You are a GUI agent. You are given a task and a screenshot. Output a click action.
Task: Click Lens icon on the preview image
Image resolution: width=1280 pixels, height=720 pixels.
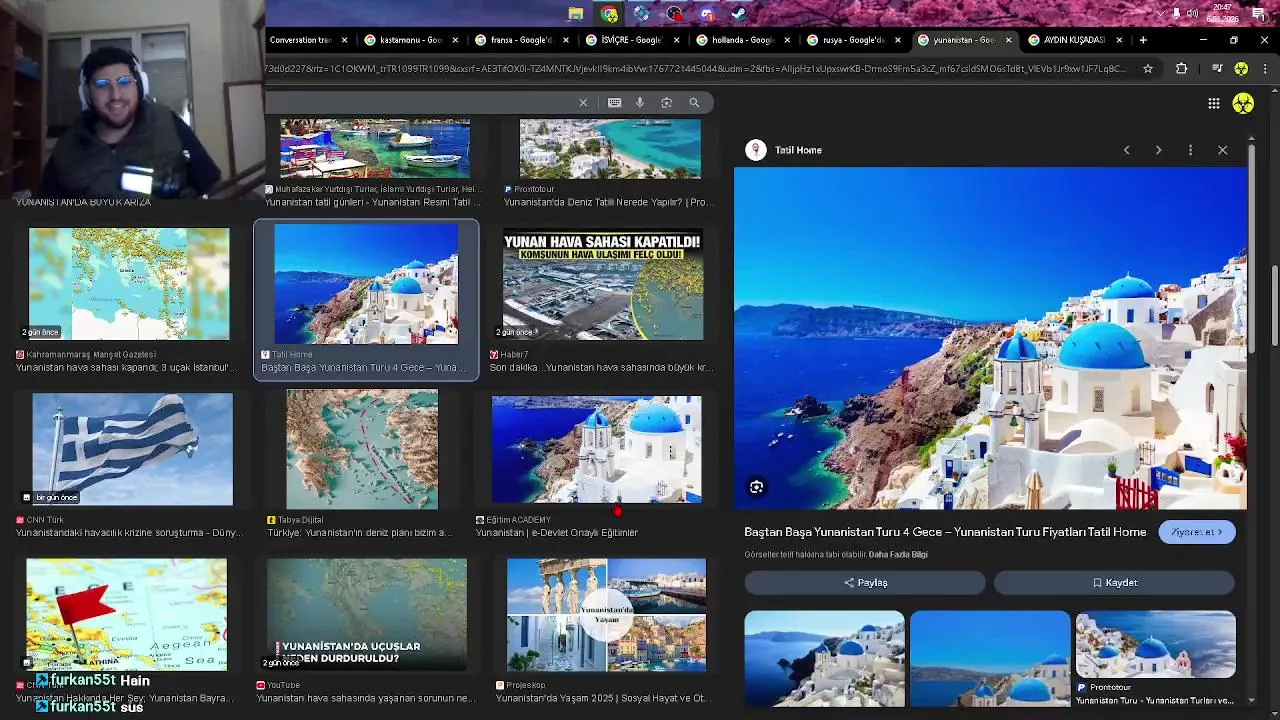757,487
